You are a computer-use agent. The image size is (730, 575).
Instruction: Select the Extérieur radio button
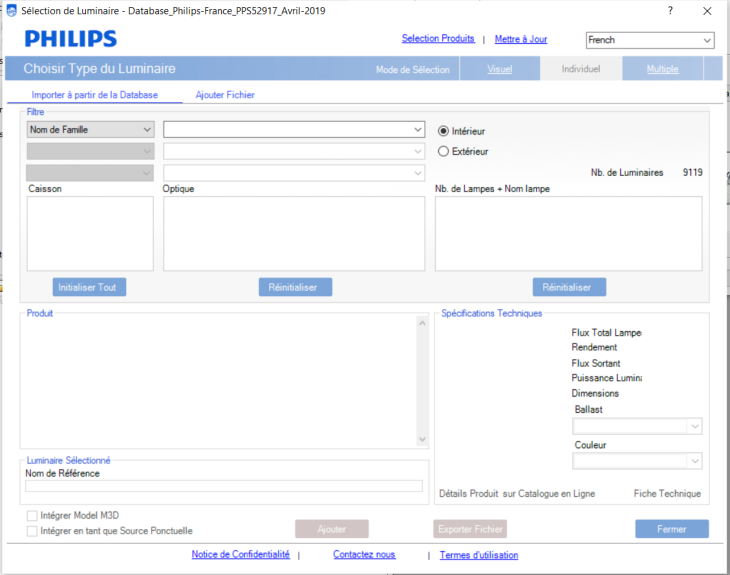coord(444,152)
